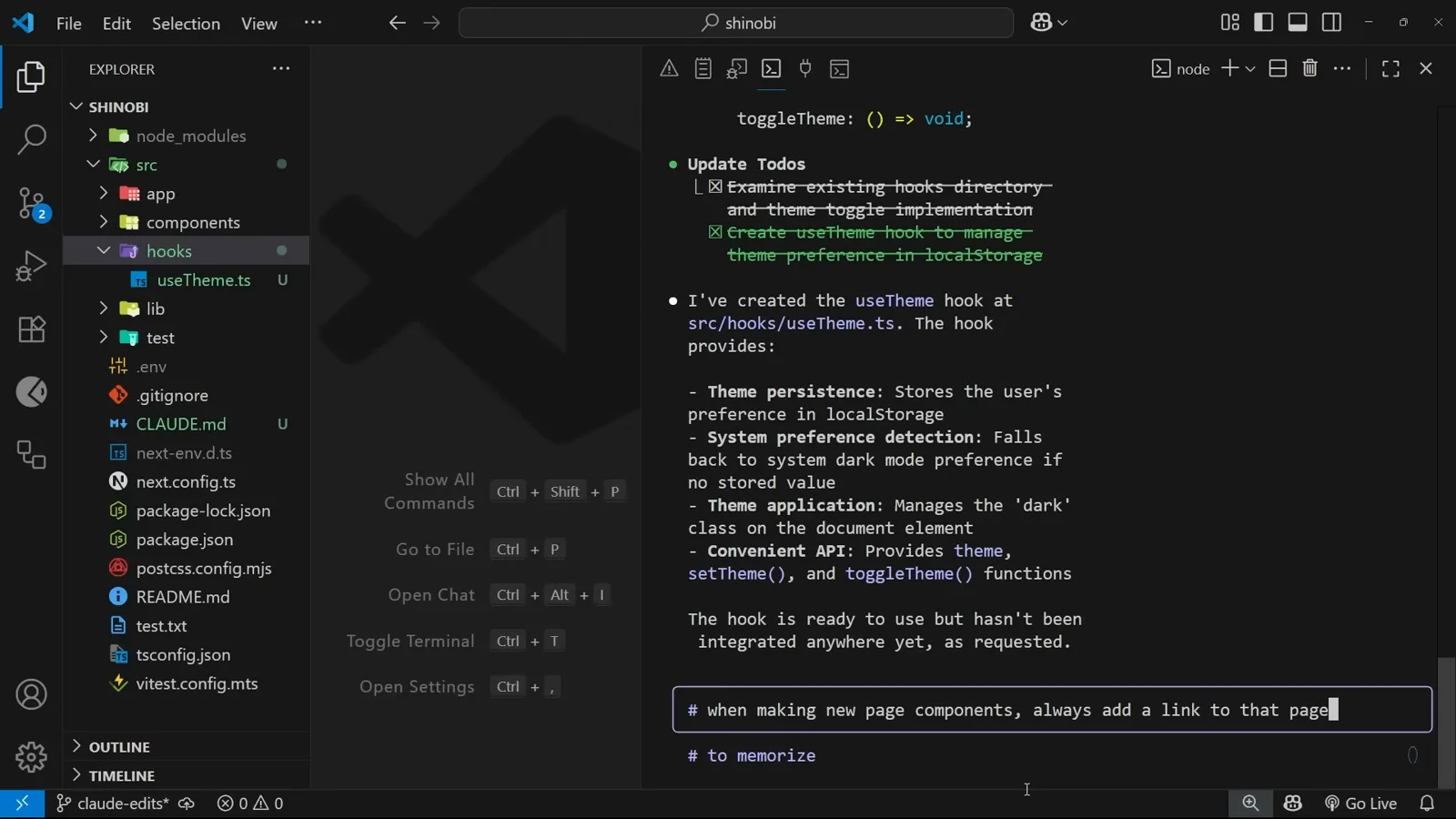Screen dimensions: 1456x819
Task: Open Copilot chat menu in title bar
Action: coord(1048,23)
